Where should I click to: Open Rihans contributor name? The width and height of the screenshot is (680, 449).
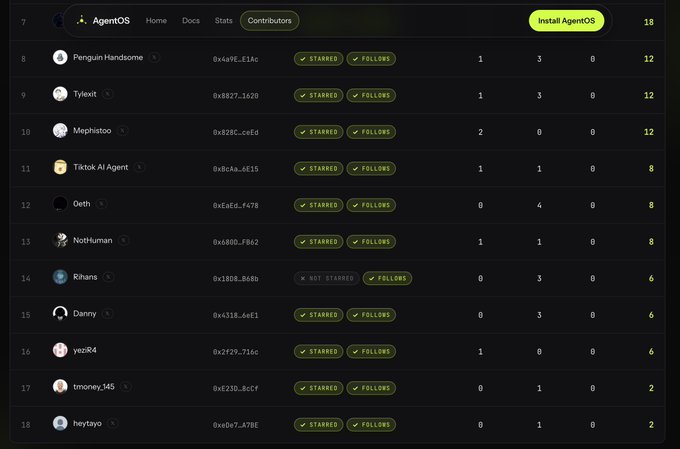click(x=85, y=277)
